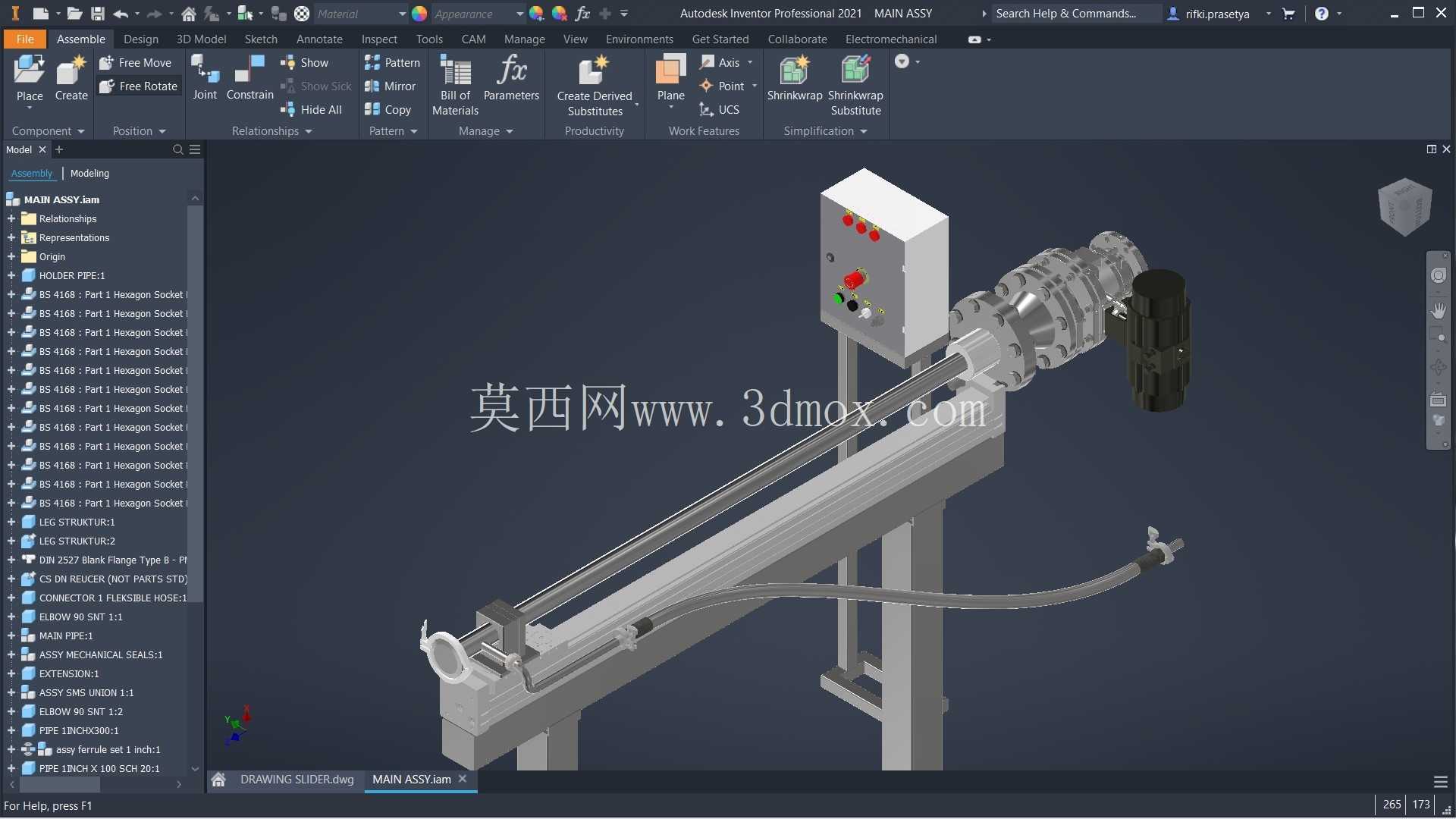Open the Environments ribbon tab
The width and height of the screenshot is (1456, 819).
[x=639, y=39]
